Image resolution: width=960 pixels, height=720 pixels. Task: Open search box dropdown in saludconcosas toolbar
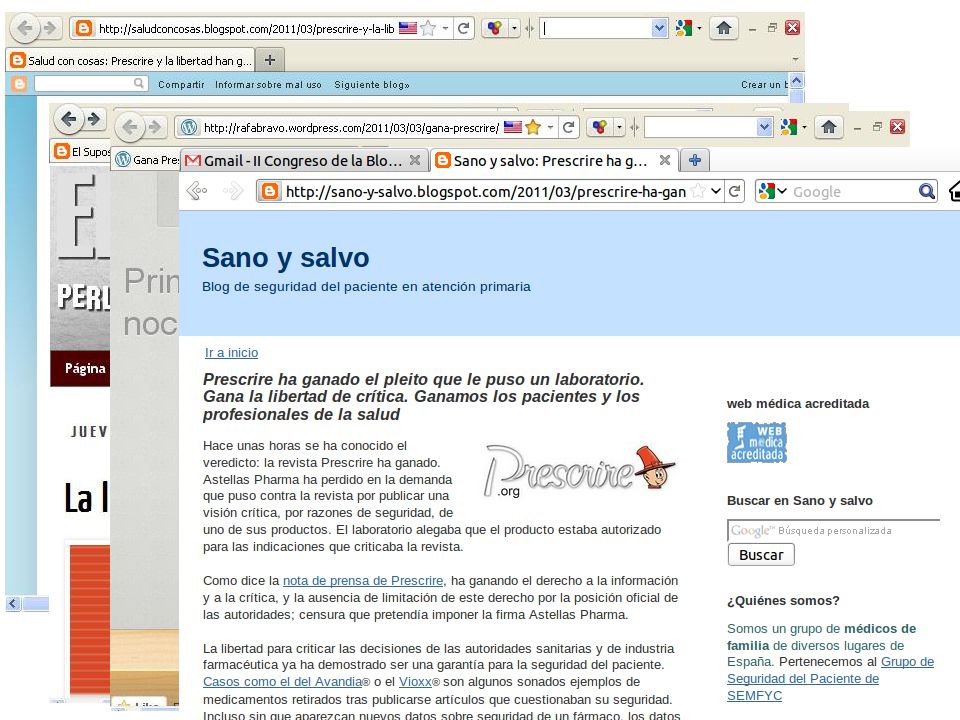tap(659, 28)
